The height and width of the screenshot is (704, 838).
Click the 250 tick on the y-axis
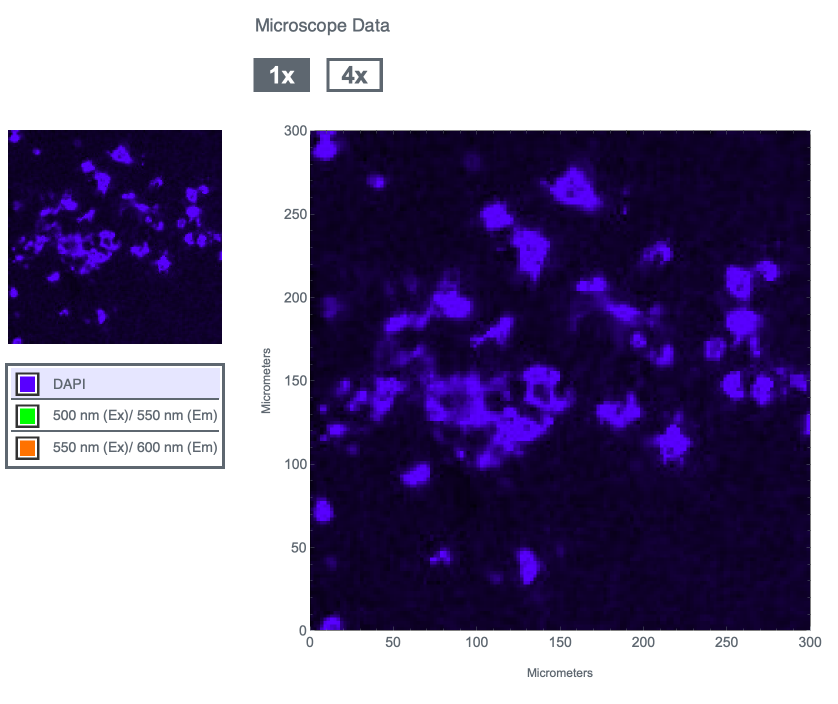click(x=294, y=214)
